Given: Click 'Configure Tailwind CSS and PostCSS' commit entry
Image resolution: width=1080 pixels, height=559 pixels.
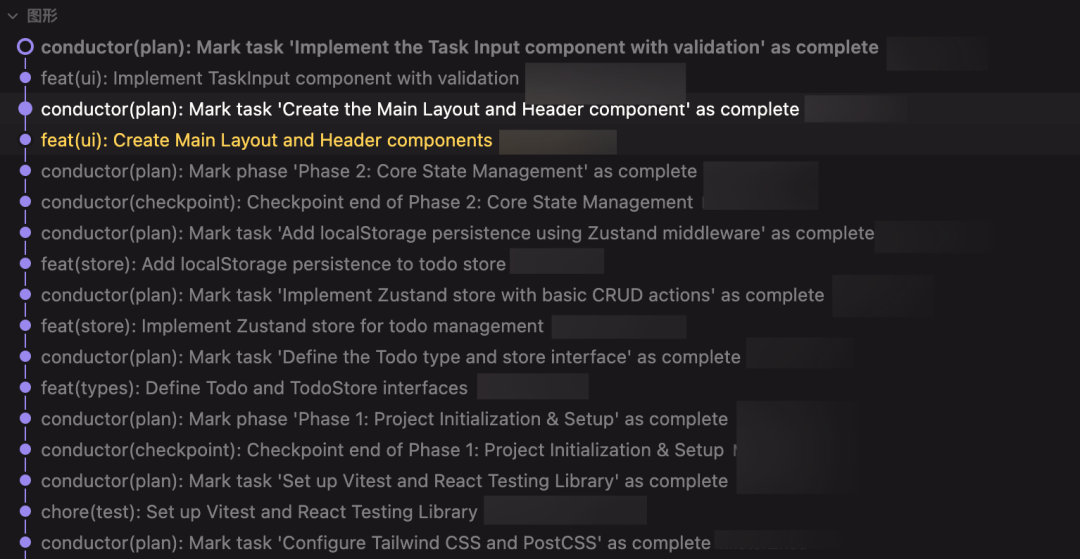Looking at the screenshot, I should click(x=375, y=543).
